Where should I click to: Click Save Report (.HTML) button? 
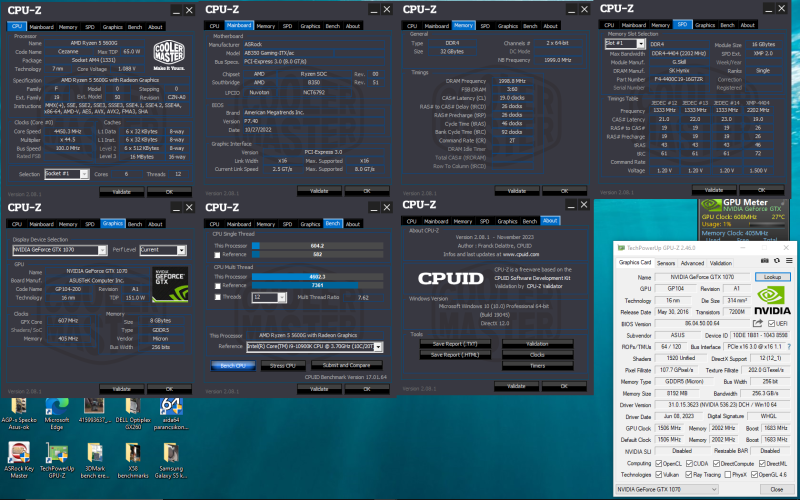456,355
